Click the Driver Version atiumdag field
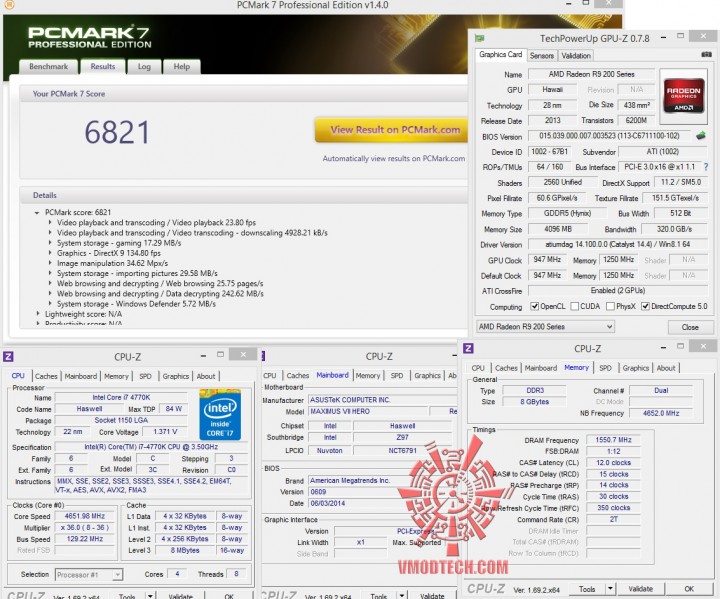 point(618,244)
